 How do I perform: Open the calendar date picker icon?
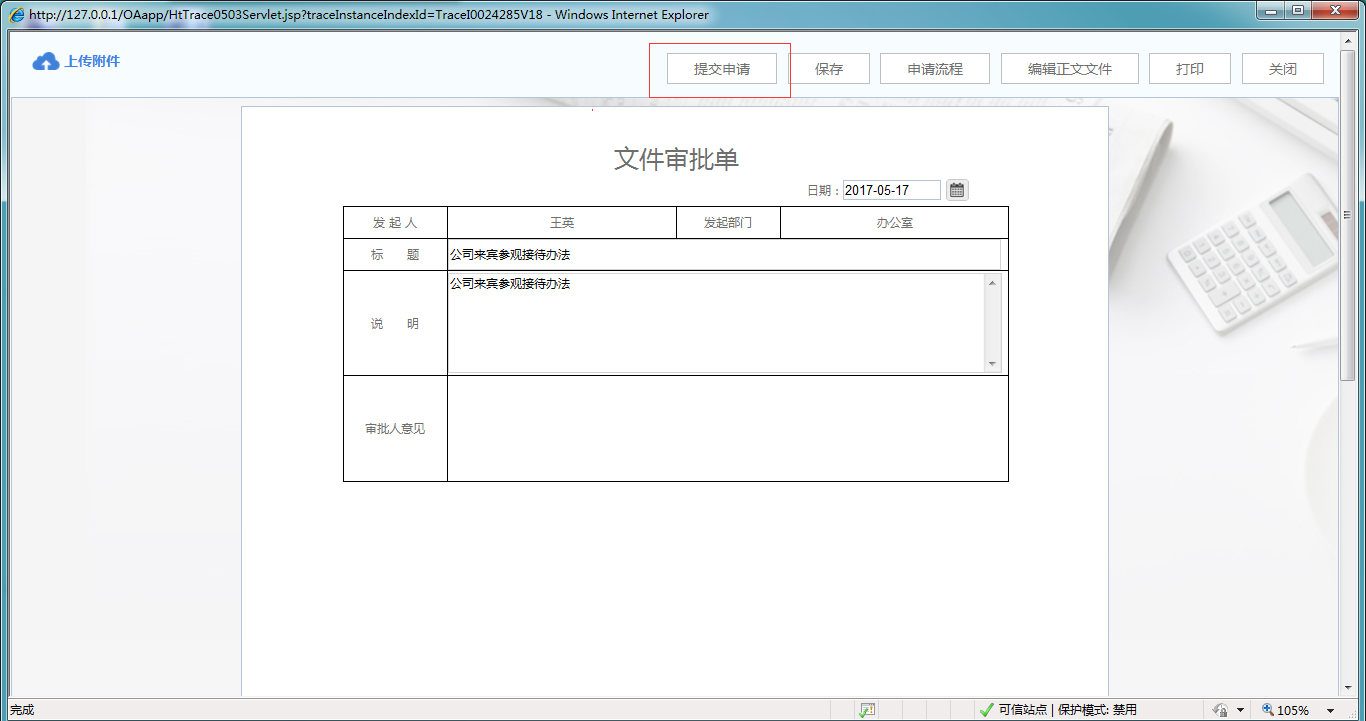pyautogui.click(x=957, y=190)
